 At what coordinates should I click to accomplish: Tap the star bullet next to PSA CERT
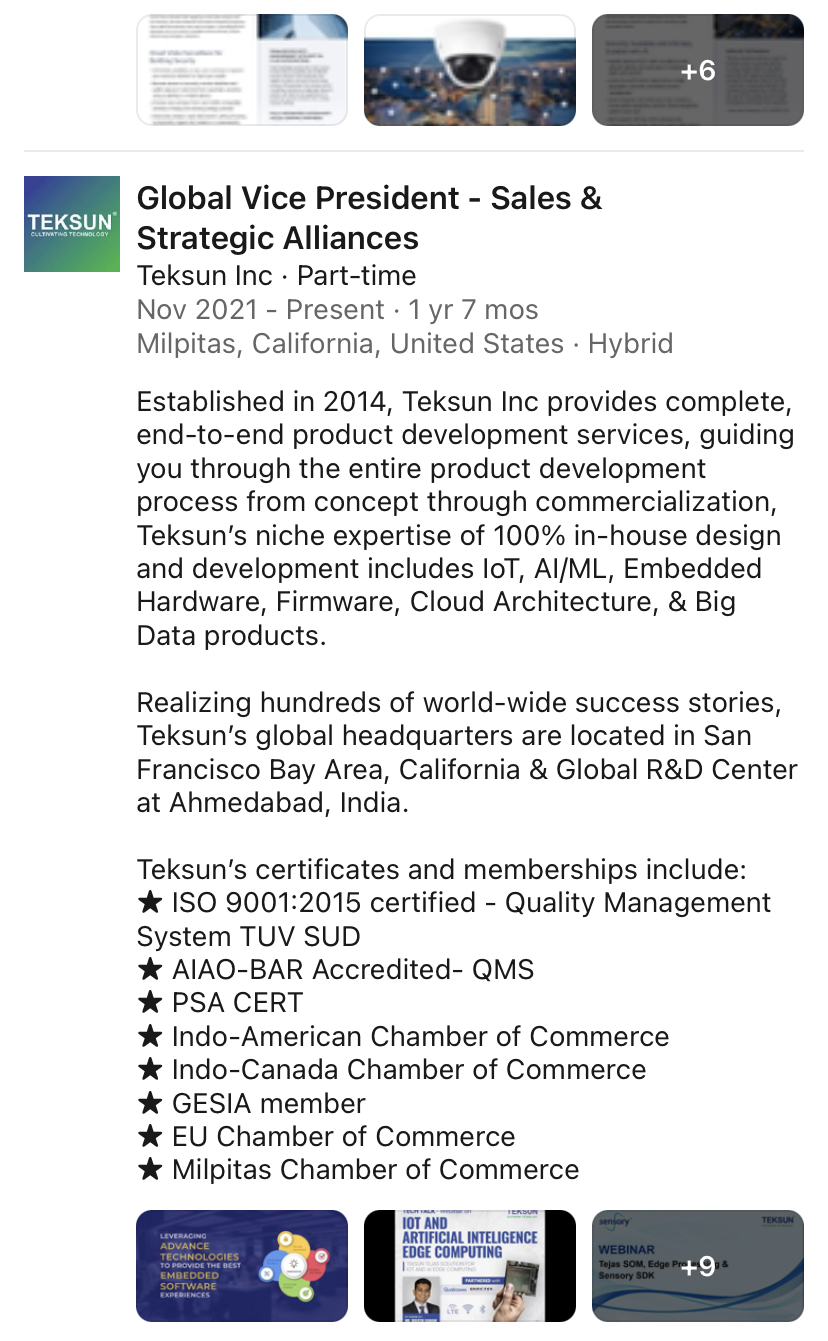pyautogui.click(x=150, y=1003)
